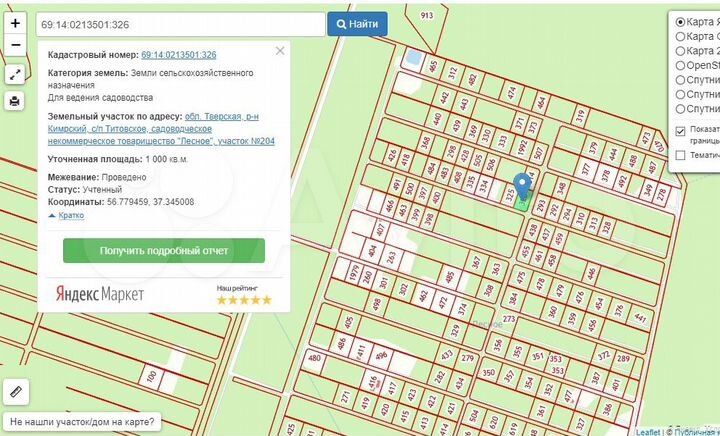Click the Найти search button
This screenshot has height=436, width=720.
pos(357,24)
